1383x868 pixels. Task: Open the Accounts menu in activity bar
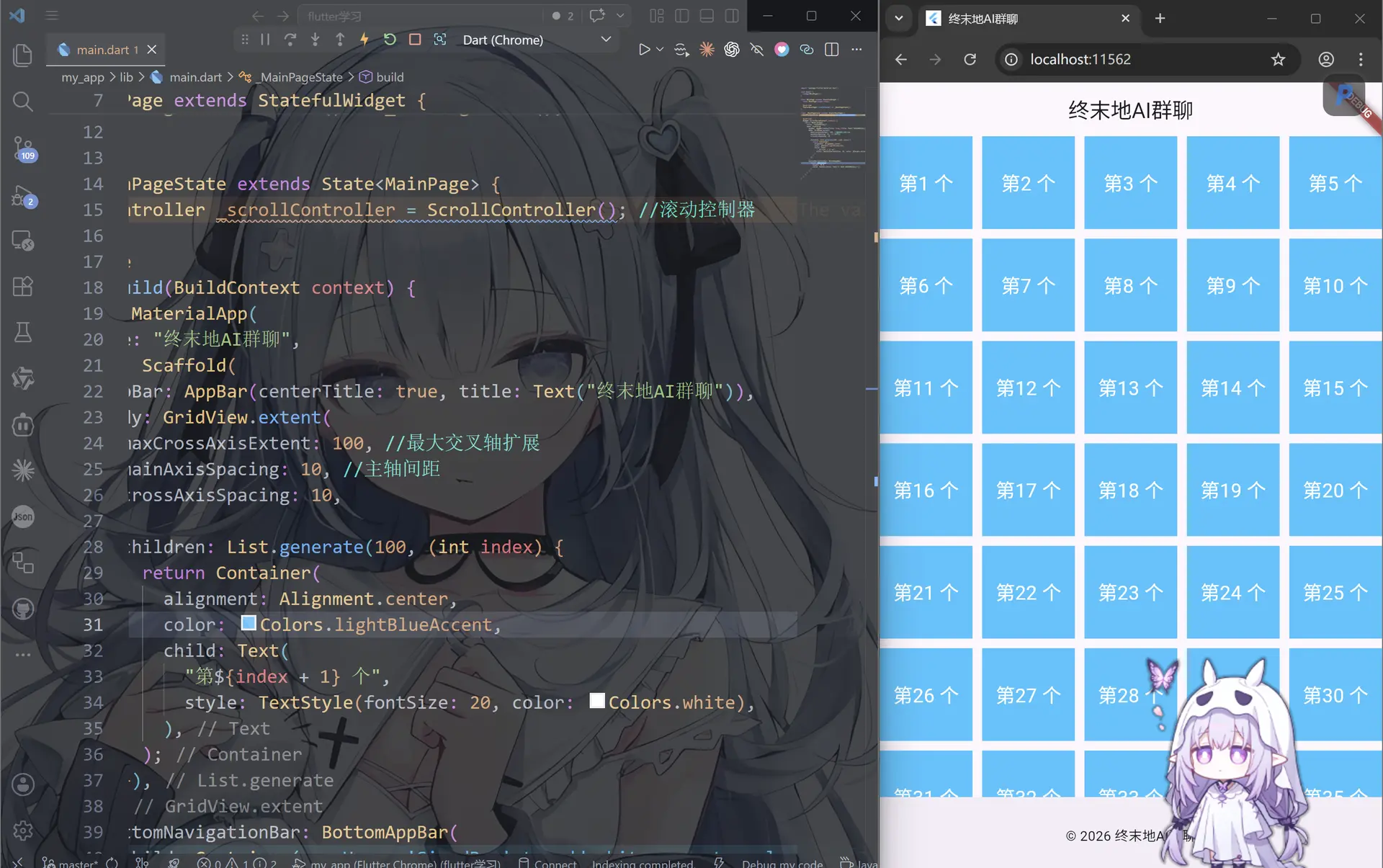(x=23, y=784)
